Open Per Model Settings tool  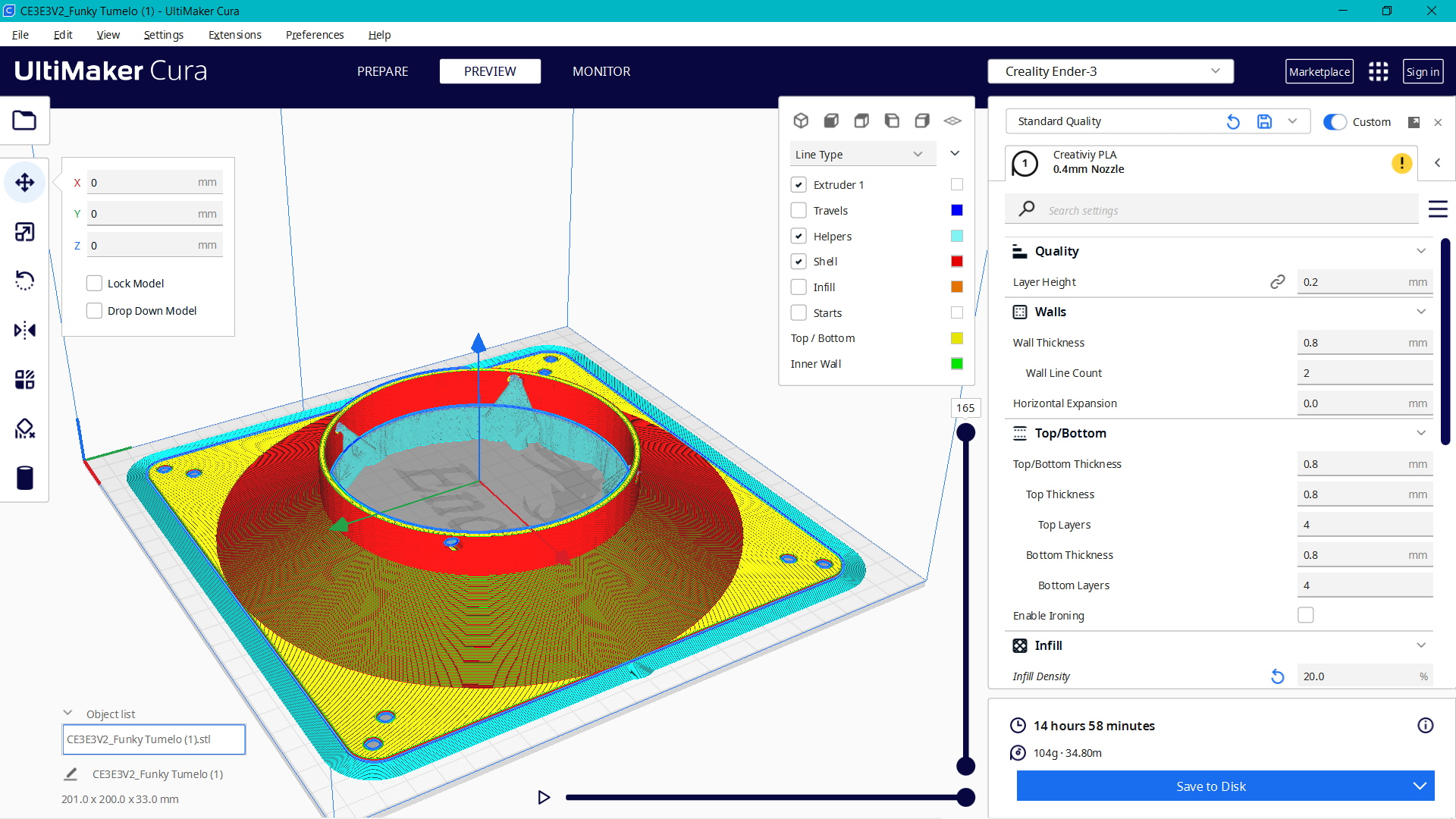pos(25,379)
